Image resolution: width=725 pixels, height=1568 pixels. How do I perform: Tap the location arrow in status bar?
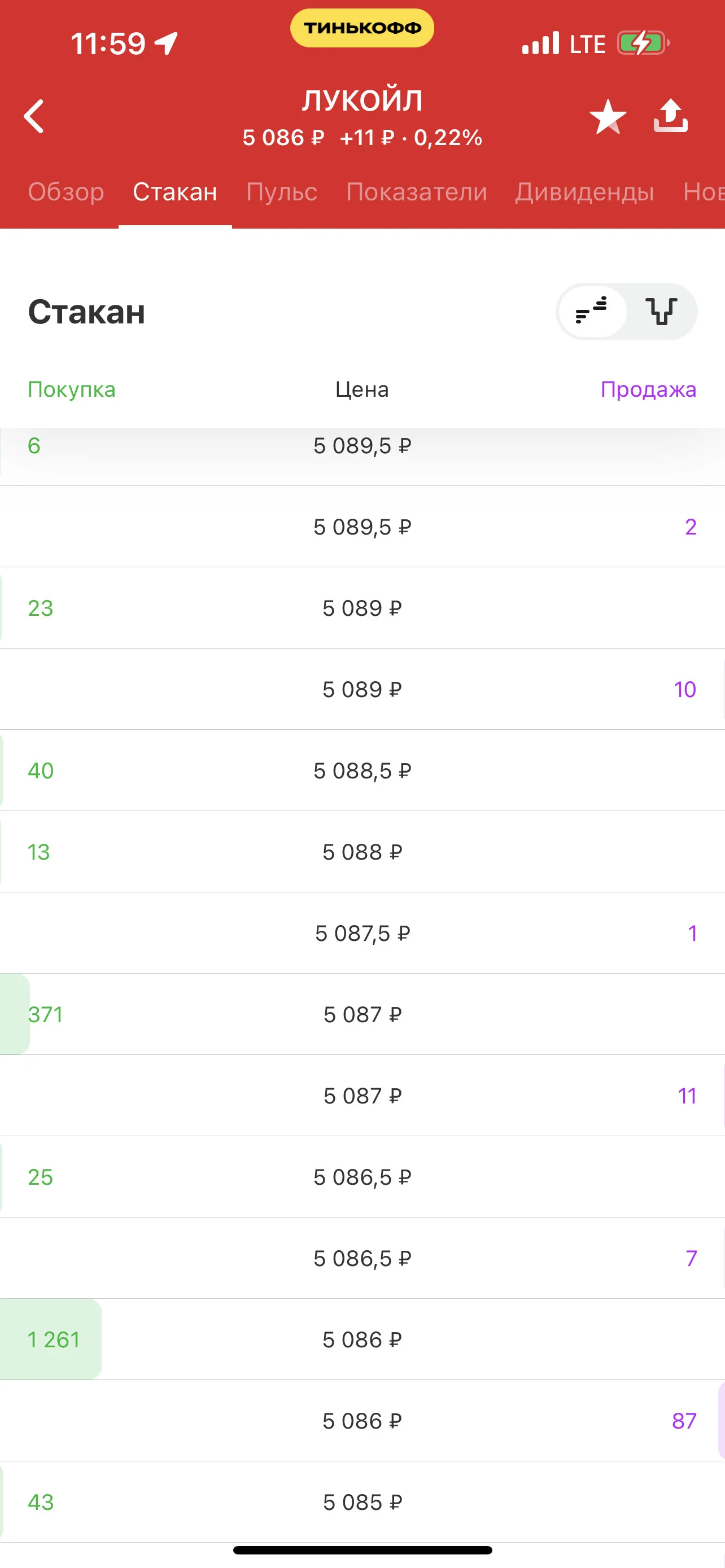pos(166,43)
